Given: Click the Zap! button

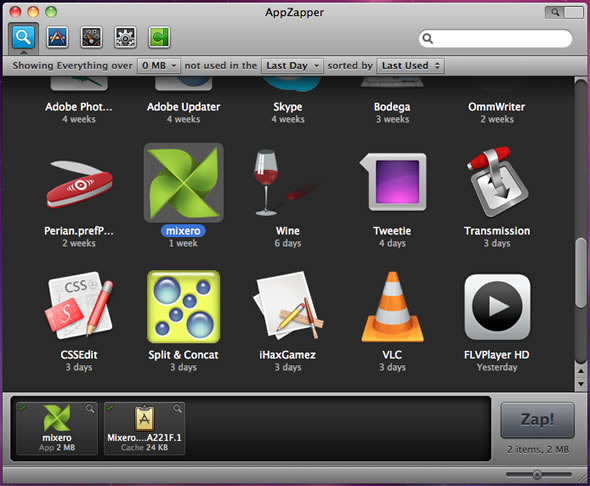Looking at the screenshot, I should 537,420.
